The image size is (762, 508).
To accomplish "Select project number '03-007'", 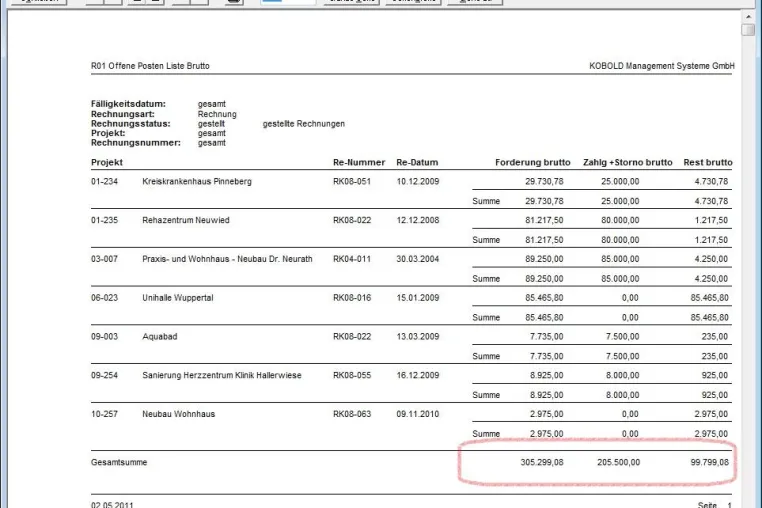I will (x=104, y=259).
